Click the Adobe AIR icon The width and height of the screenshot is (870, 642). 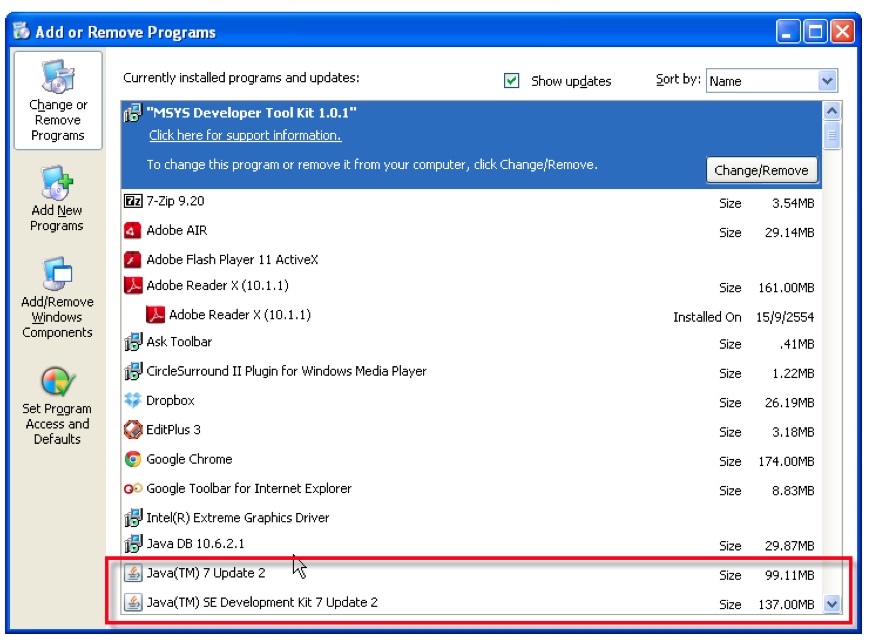point(133,230)
